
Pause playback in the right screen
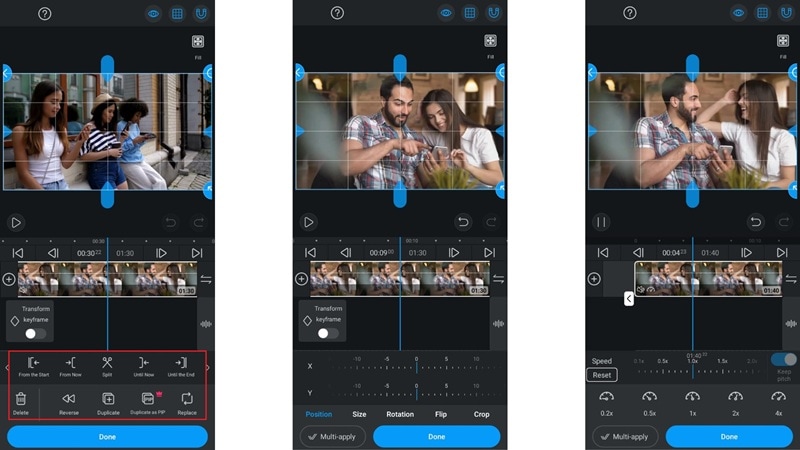click(601, 222)
